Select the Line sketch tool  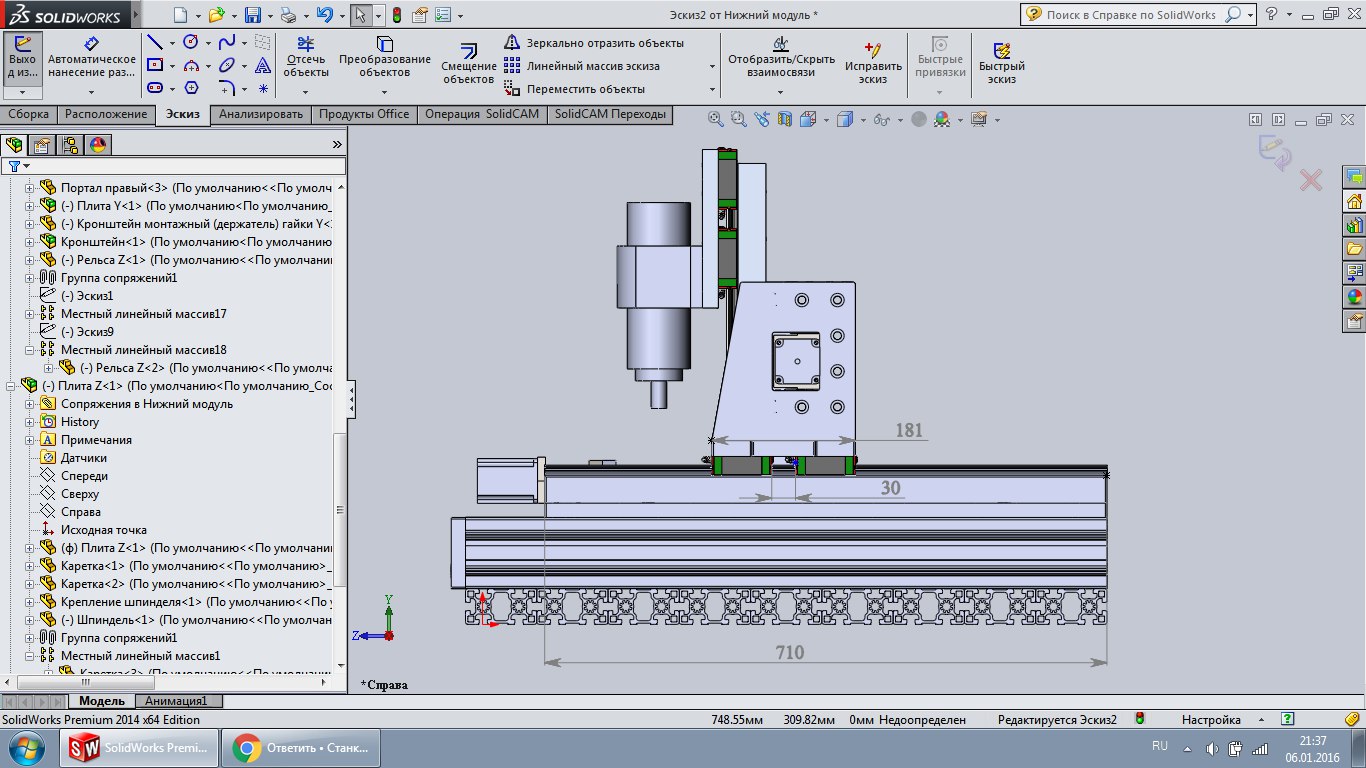[155, 42]
